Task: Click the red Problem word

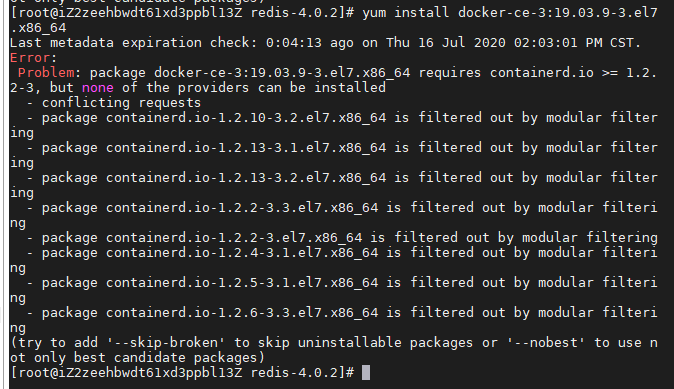Action: (x=46, y=73)
